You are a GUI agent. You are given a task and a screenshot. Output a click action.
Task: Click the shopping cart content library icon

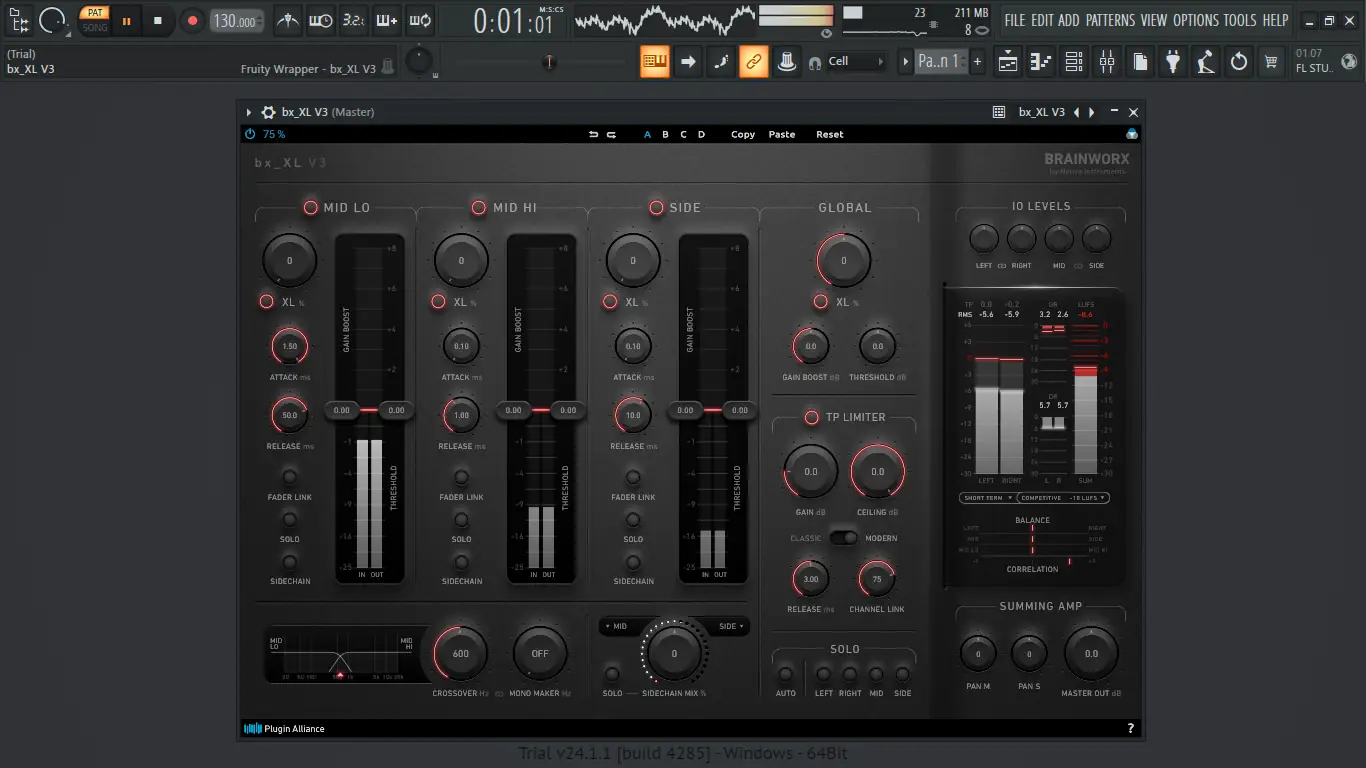(1271, 62)
